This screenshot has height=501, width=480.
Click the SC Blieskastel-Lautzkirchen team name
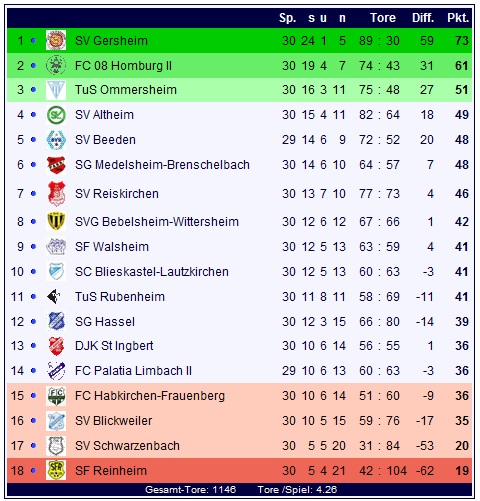click(152, 272)
